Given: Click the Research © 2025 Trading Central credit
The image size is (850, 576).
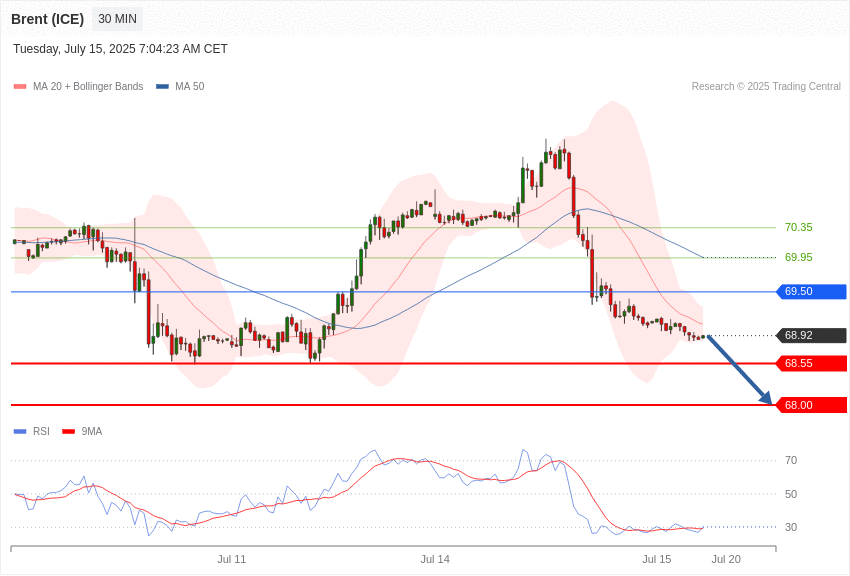Looking at the screenshot, I should coord(766,87).
